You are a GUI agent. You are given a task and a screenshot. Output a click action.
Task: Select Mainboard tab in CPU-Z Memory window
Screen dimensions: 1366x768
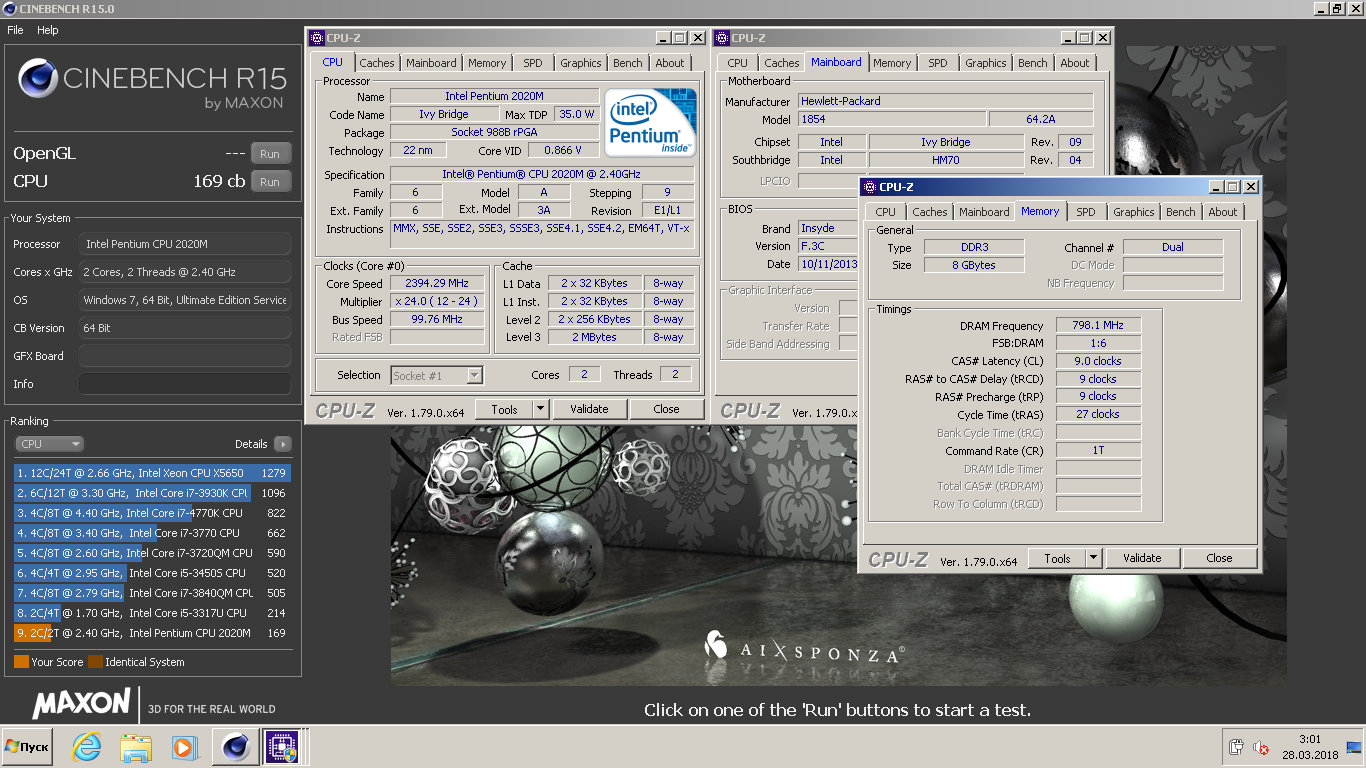[x=984, y=212]
